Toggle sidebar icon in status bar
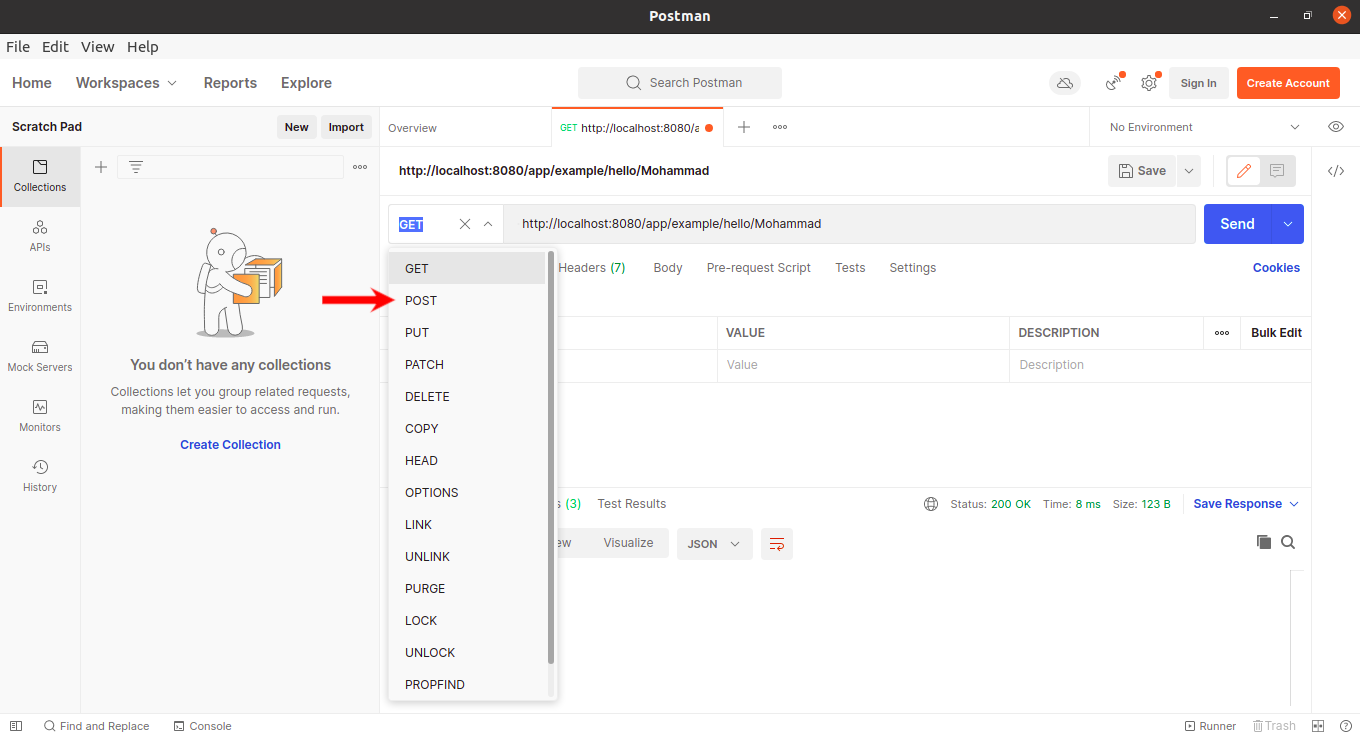 click(x=16, y=726)
